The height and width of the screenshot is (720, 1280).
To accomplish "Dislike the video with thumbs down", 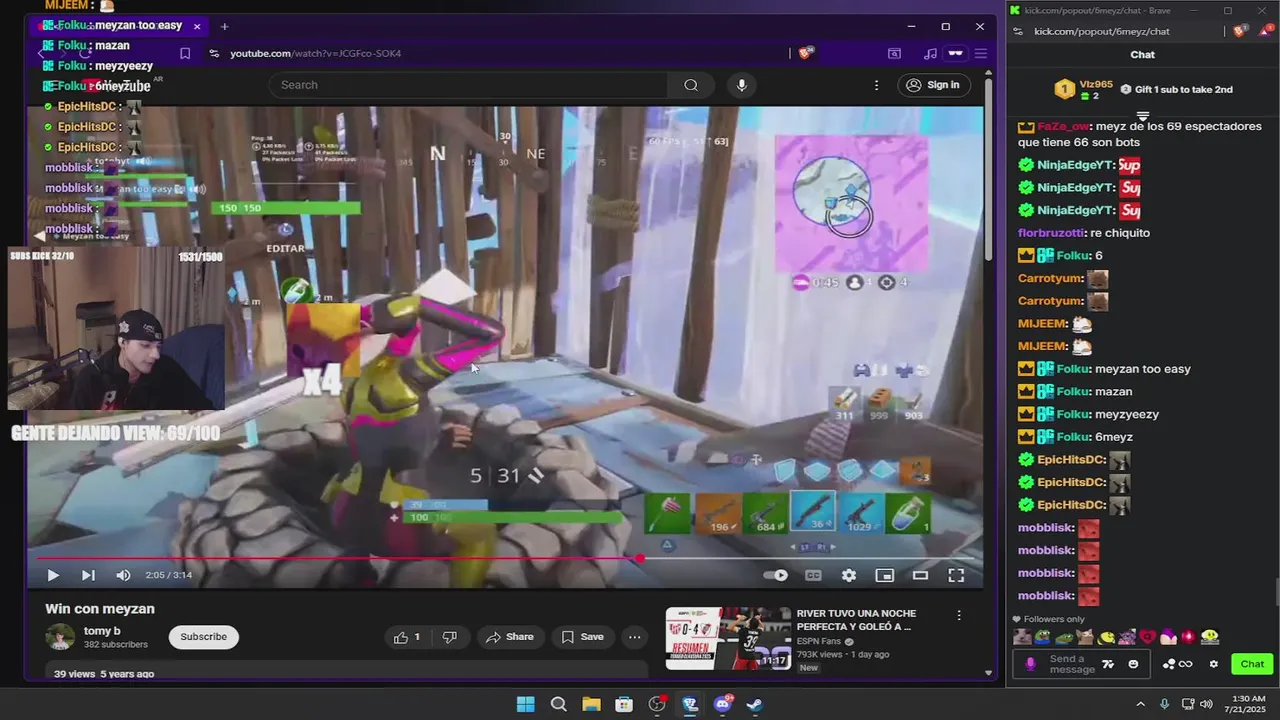I will (x=450, y=637).
